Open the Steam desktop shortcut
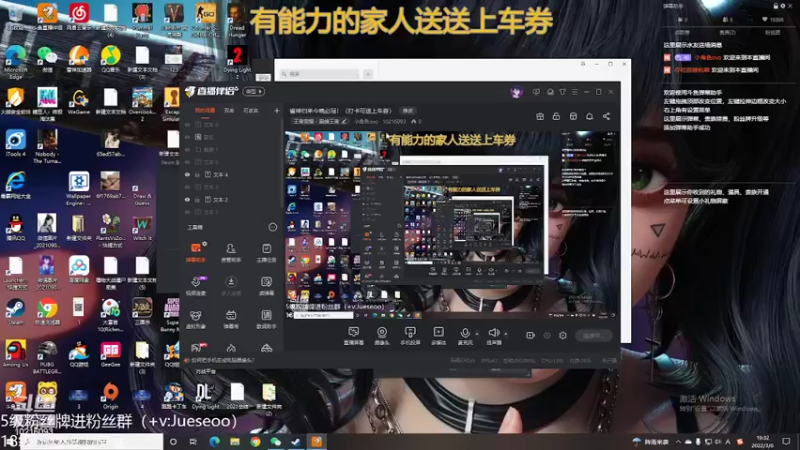Screen dimensions: 800x450 pyautogui.click(x=15, y=312)
